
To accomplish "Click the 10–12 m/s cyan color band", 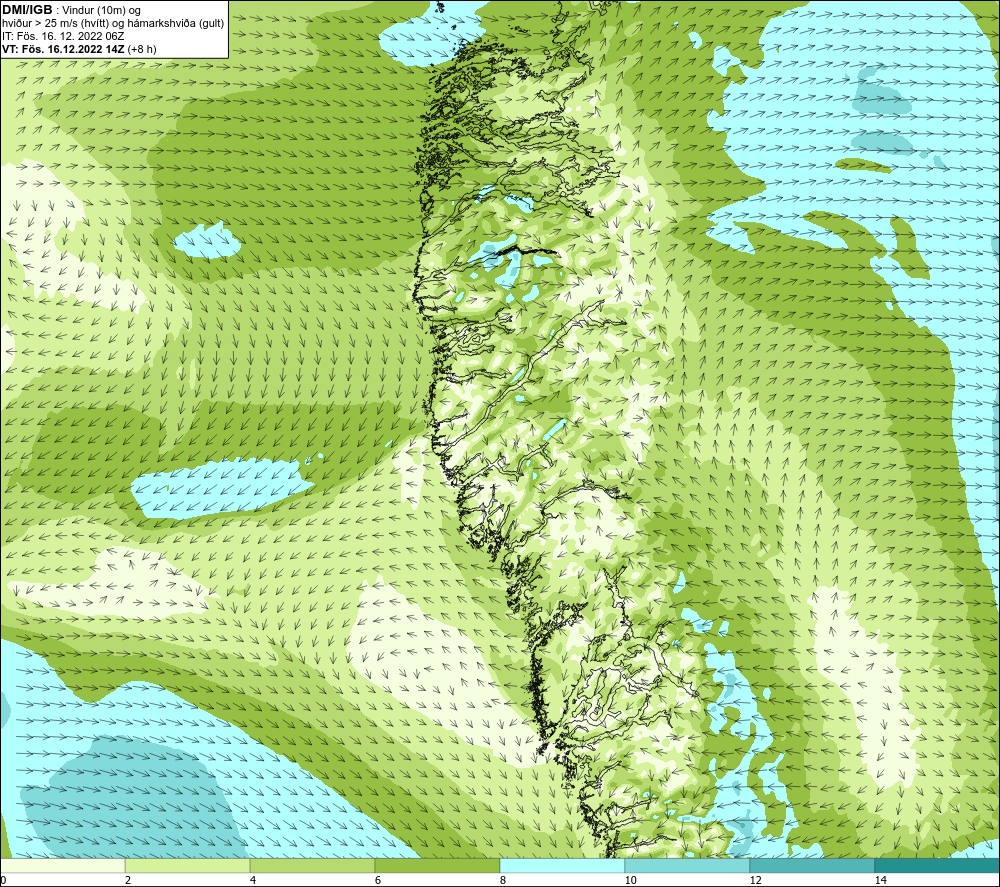I will (x=688, y=865).
